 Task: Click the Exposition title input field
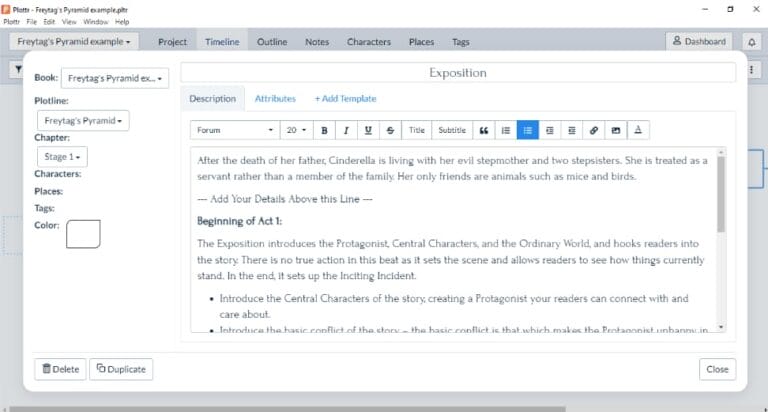[x=457, y=73]
